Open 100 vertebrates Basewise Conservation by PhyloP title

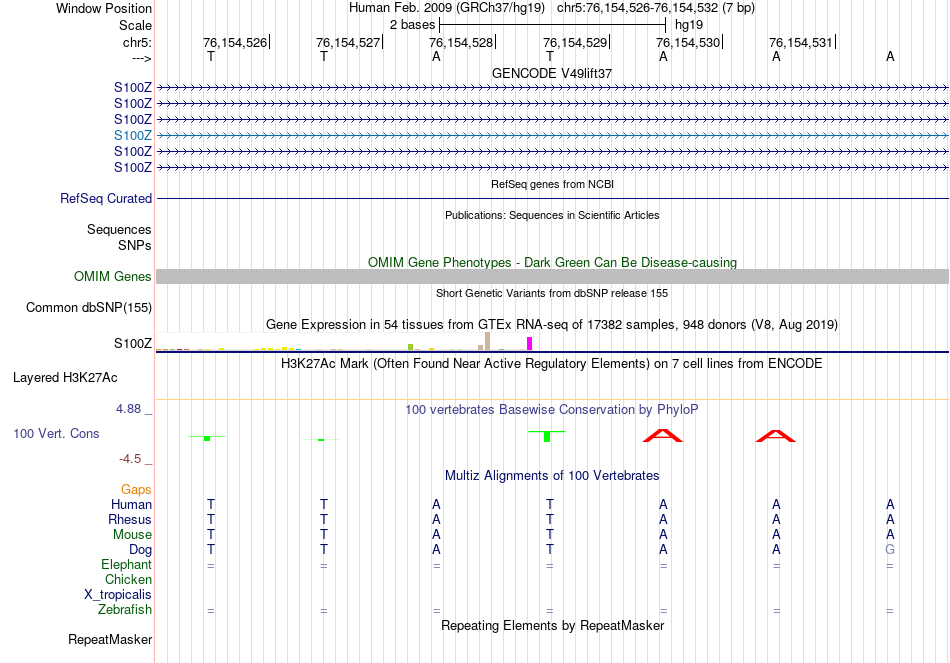(552, 410)
